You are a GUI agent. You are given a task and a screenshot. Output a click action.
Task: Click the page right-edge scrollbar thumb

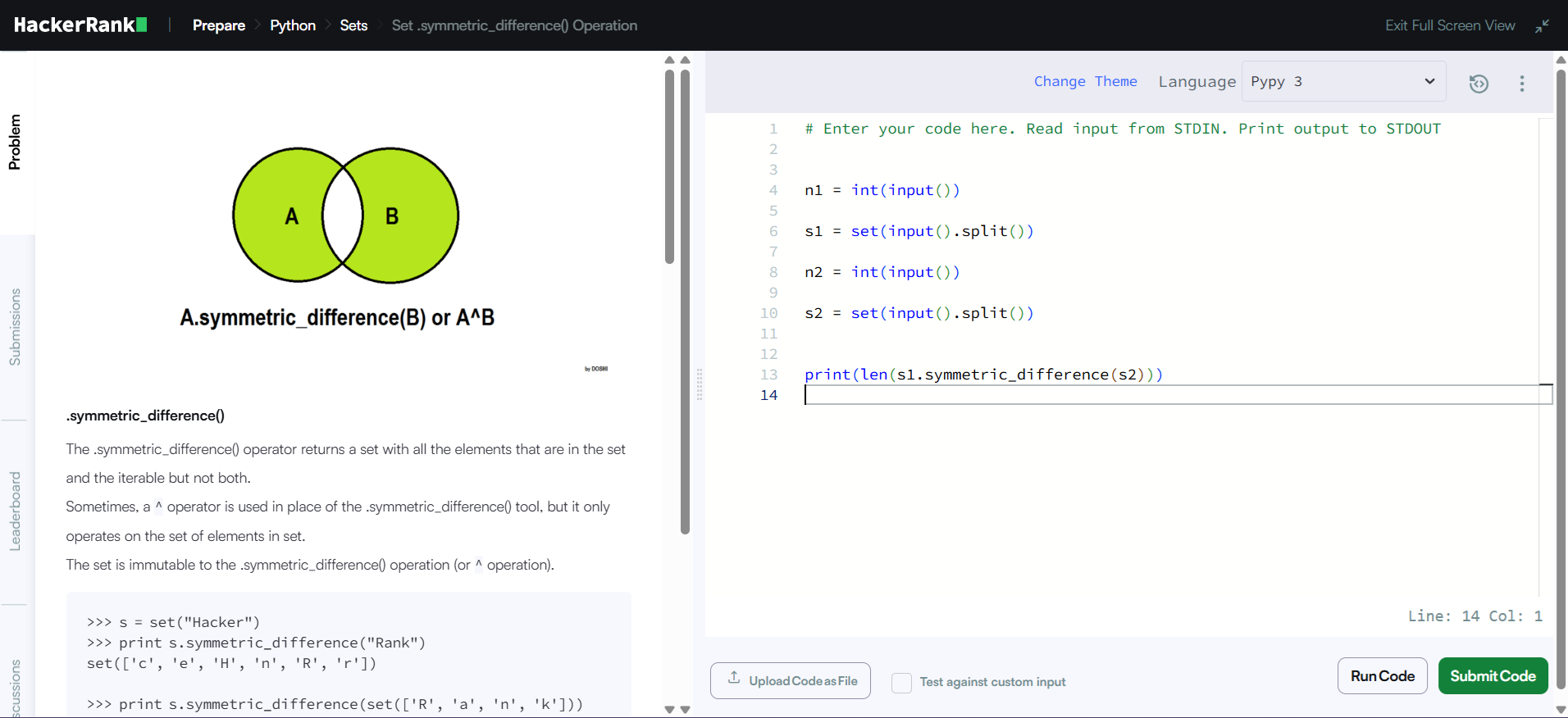(1561, 379)
